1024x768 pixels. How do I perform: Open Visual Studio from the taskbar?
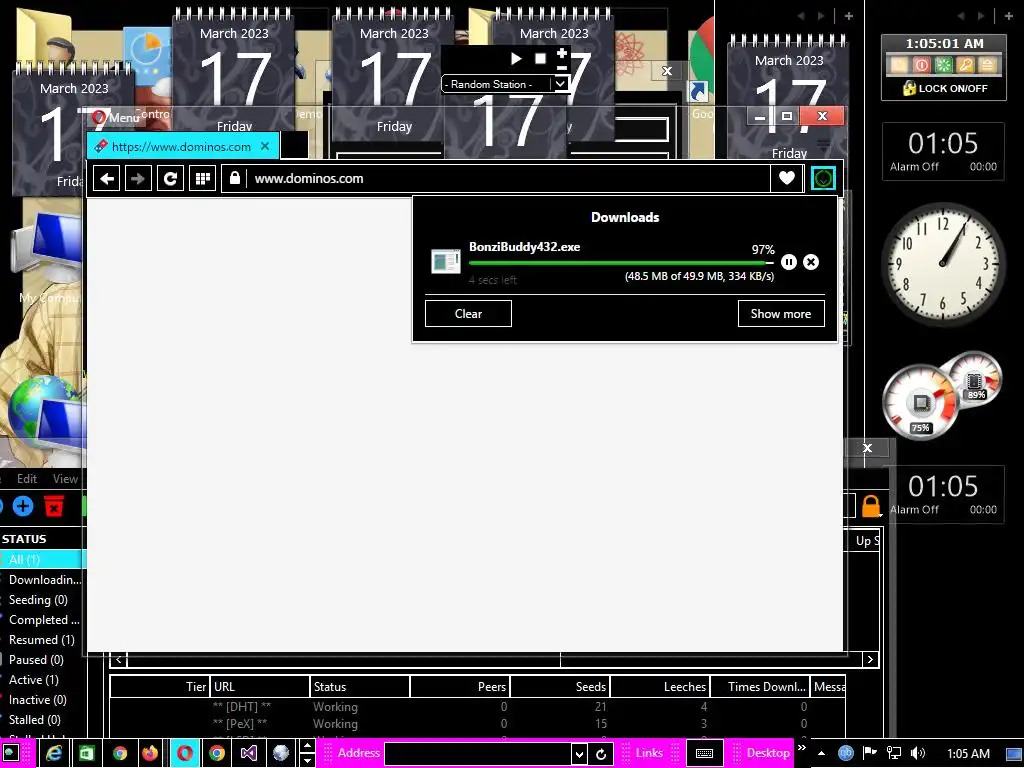coord(248,753)
